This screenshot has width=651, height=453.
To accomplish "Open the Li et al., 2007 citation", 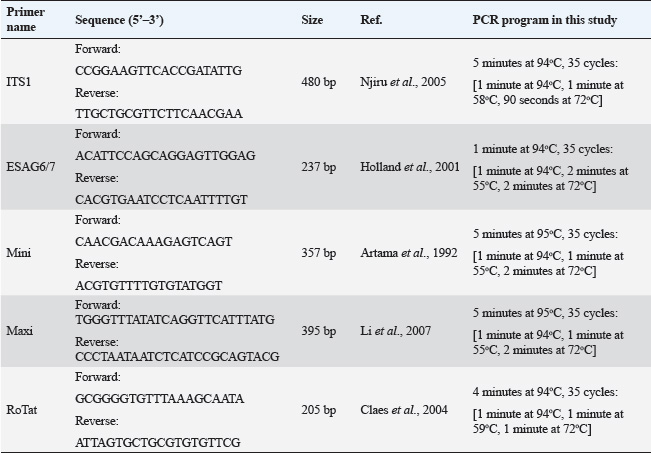I will tap(394, 331).
